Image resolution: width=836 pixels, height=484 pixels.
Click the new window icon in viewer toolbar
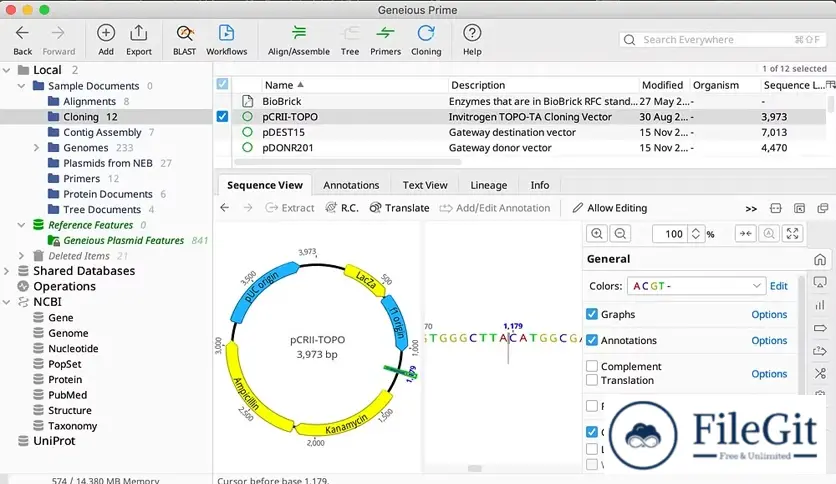pos(823,208)
